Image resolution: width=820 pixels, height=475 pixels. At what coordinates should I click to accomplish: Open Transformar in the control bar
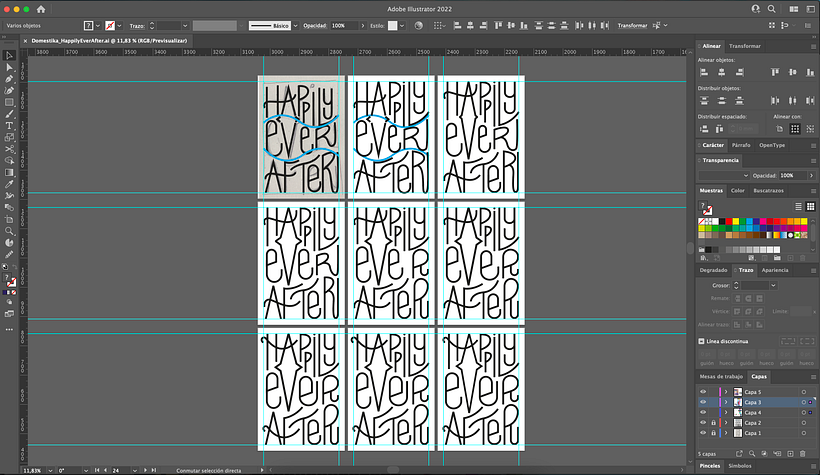(632, 26)
